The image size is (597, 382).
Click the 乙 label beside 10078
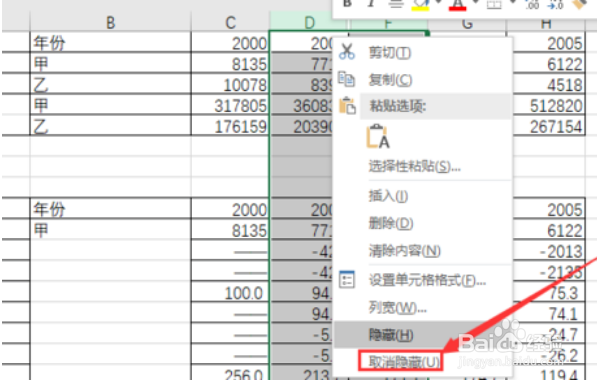41,85
